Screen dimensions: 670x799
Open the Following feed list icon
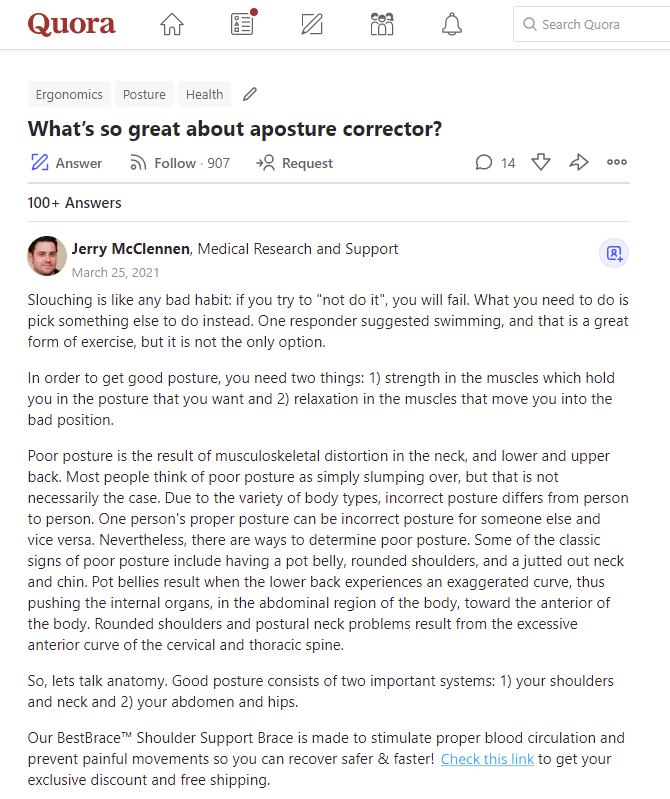[243, 23]
